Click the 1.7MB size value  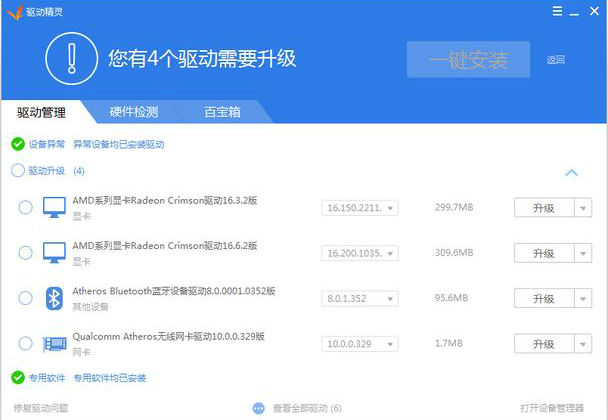pyautogui.click(x=449, y=343)
